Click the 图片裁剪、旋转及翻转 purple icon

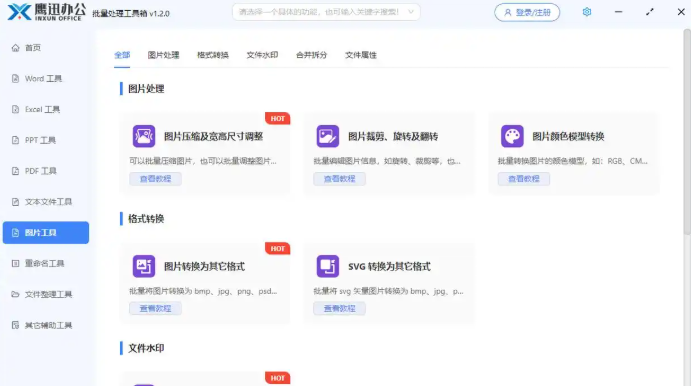pyautogui.click(x=328, y=136)
